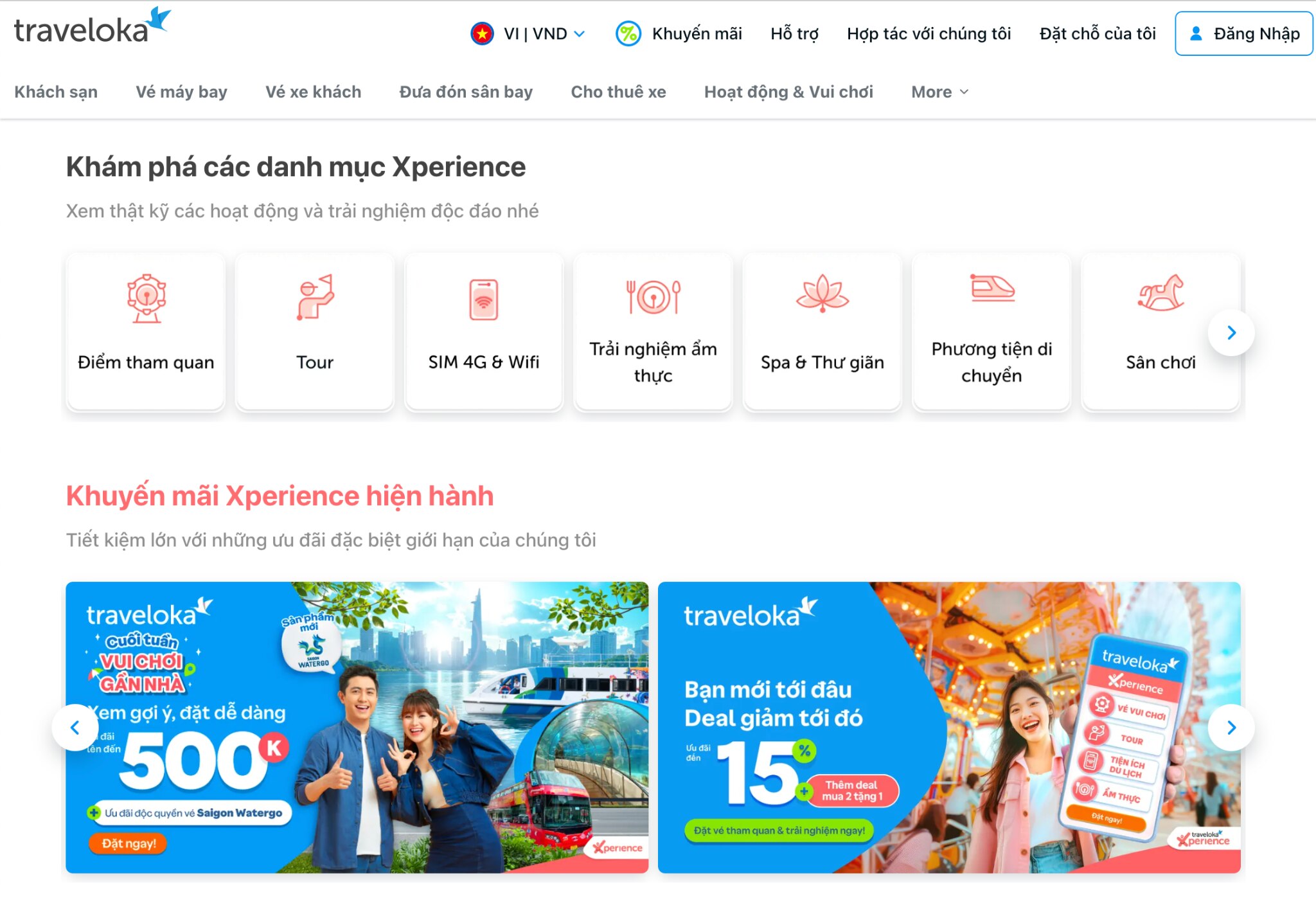This screenshot has height=898, width=1316.
Task: Click the next arrow to scroll Xperience categories
Action: 1232,331
